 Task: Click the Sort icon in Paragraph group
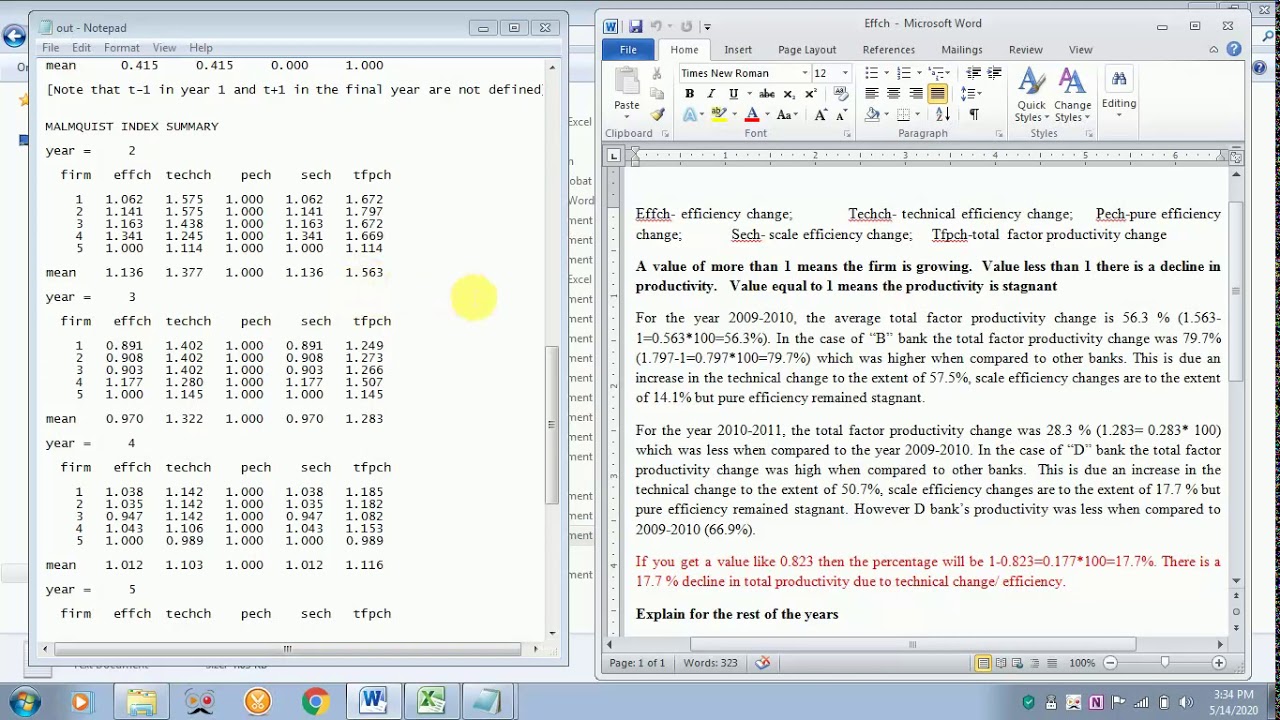pos(942,115)
